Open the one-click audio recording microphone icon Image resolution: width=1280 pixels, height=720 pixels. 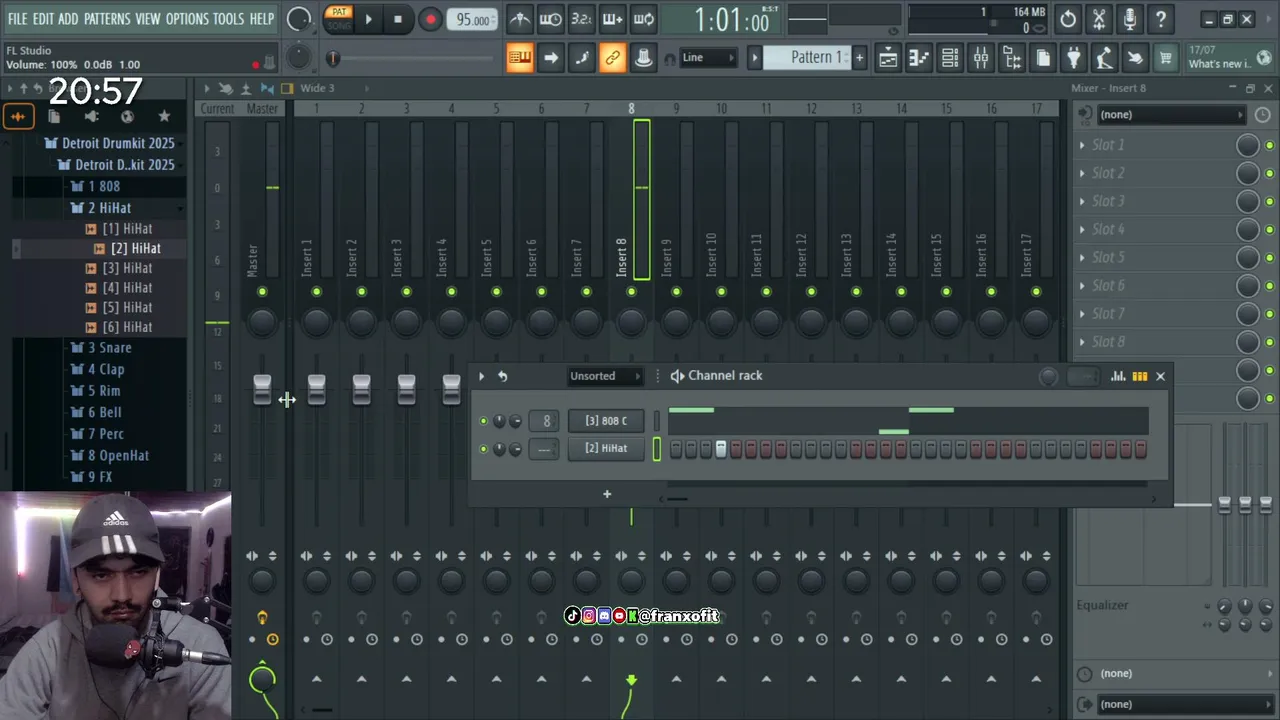[x=1129, y=19]
